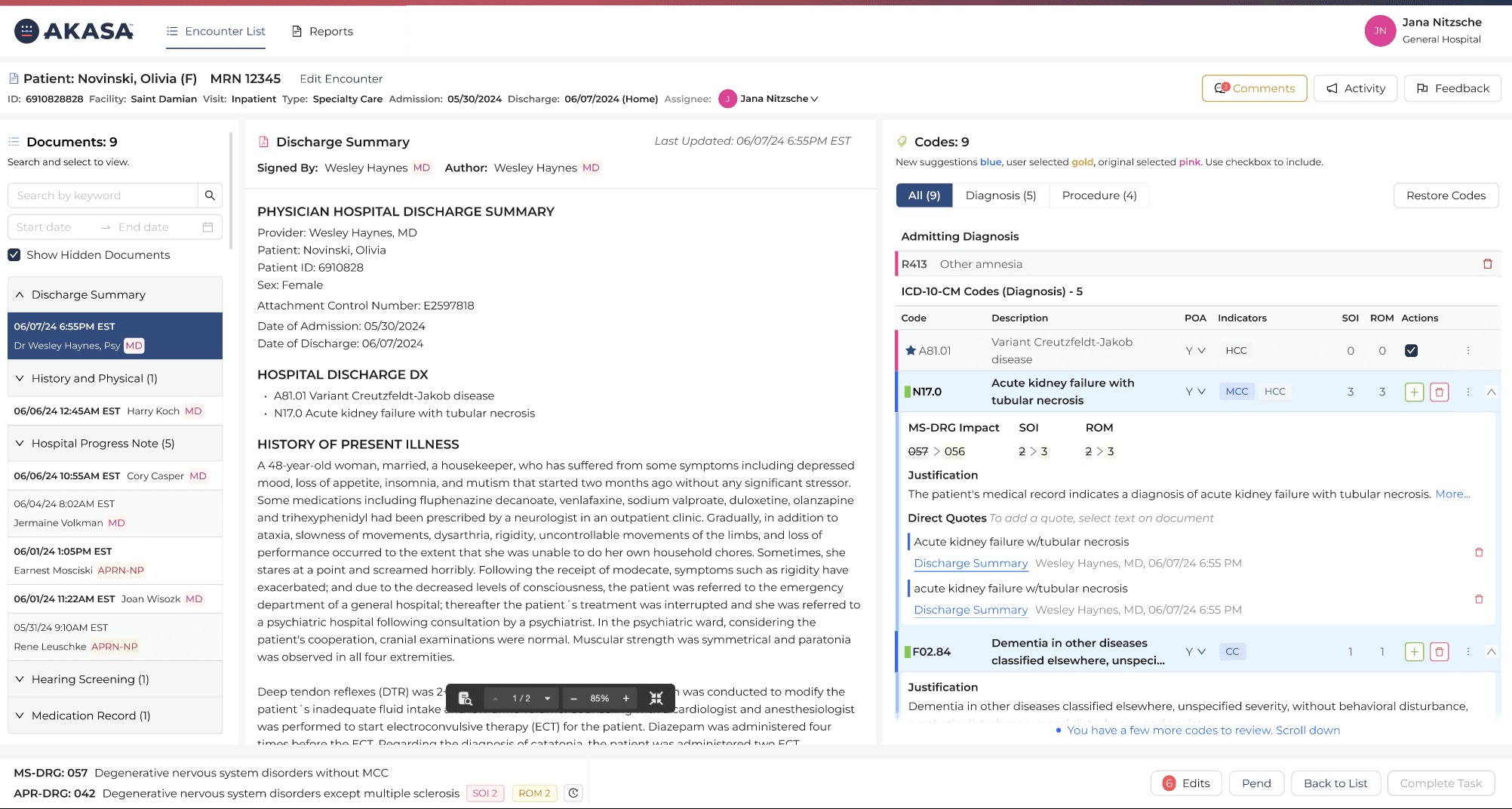Click the AKASA logo
Viewport: 1512px width, 809px height.
pos(74,31)
